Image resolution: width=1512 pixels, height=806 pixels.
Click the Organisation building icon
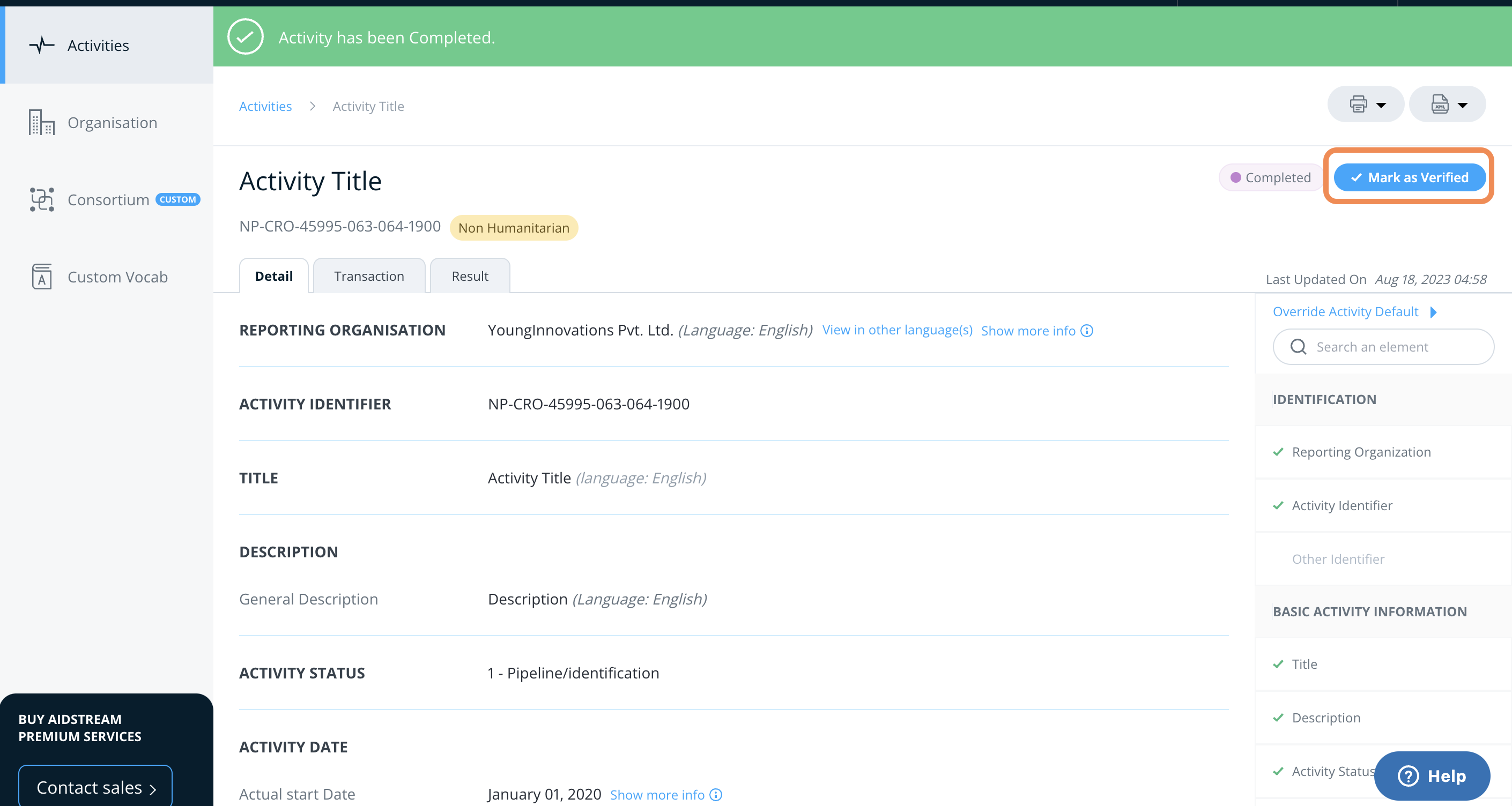coord(42,123)
